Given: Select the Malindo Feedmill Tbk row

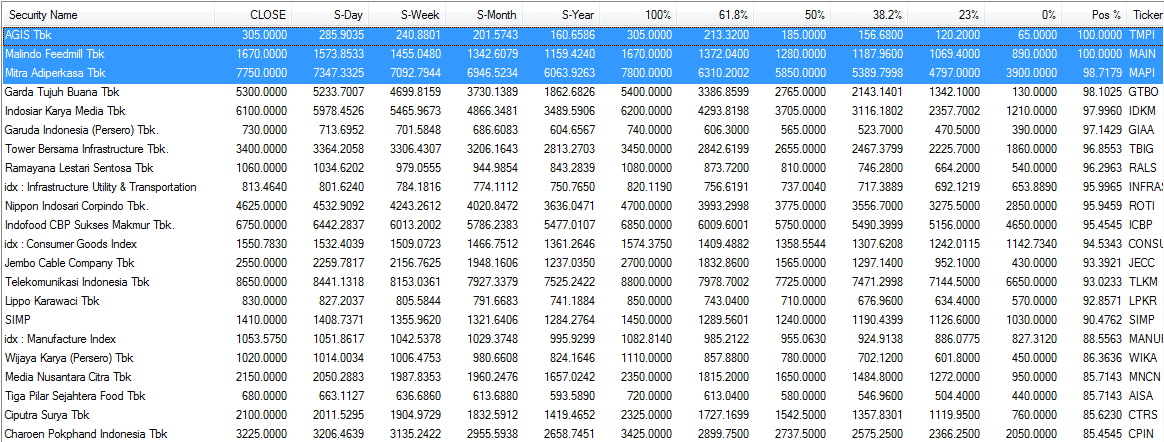Looking at the screenshot, I should tap(582, 54).
